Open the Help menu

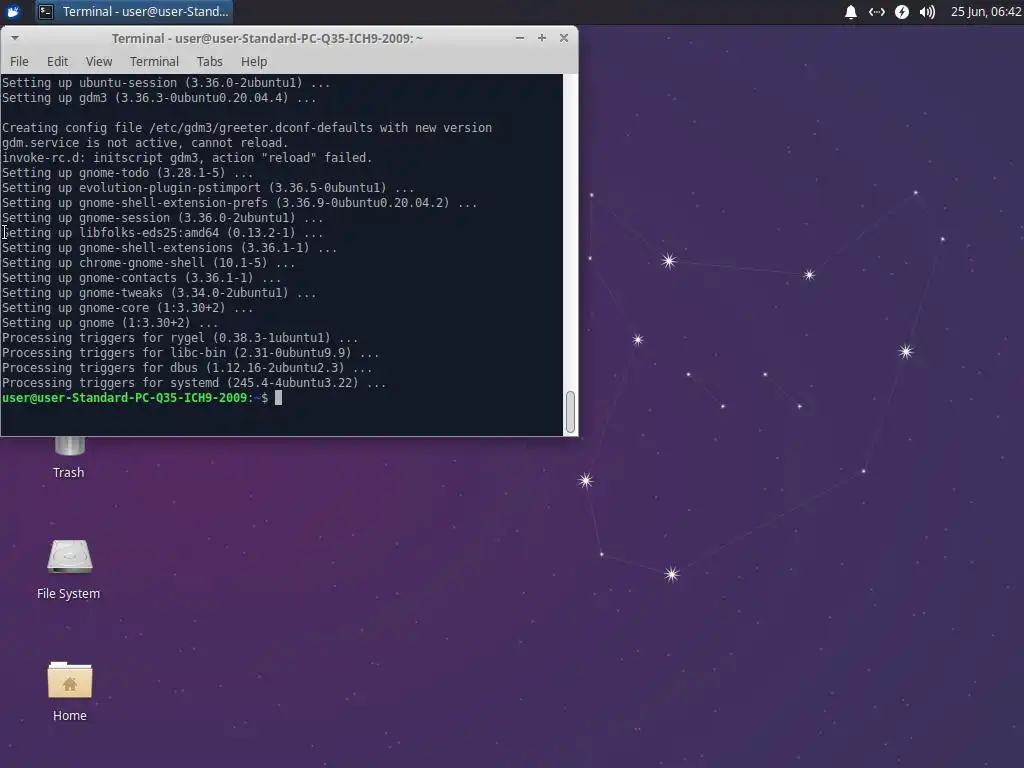tap(254, 61)
